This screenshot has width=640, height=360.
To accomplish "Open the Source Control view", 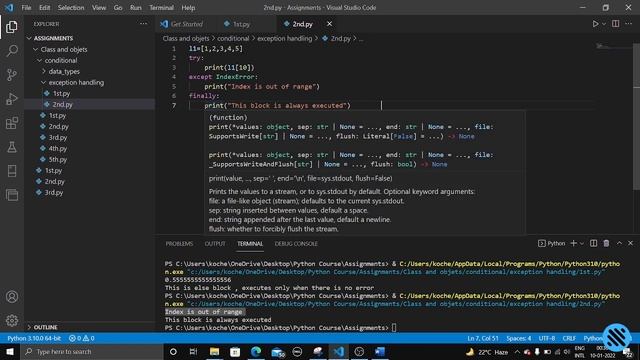I will pos(12,75).
